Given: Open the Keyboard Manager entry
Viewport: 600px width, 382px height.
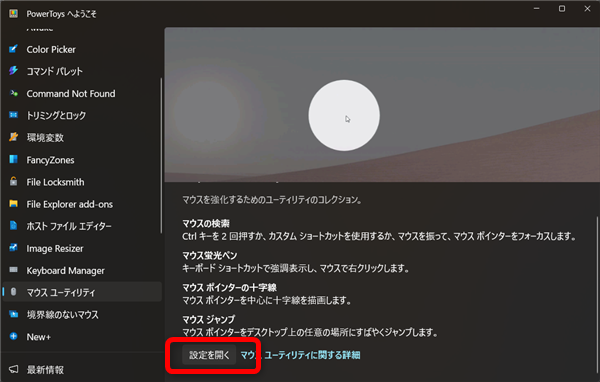Looking at the screenshot, I should pyautogui.click(x=81, y=271).
